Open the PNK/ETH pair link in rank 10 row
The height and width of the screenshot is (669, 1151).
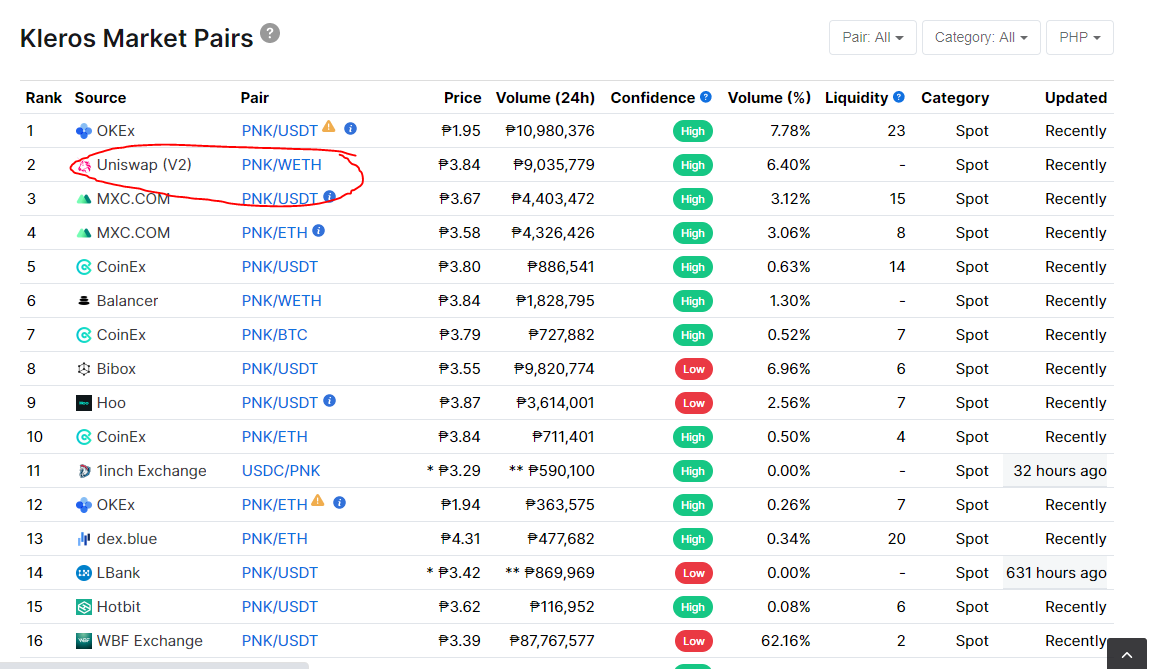pos(275,438)
